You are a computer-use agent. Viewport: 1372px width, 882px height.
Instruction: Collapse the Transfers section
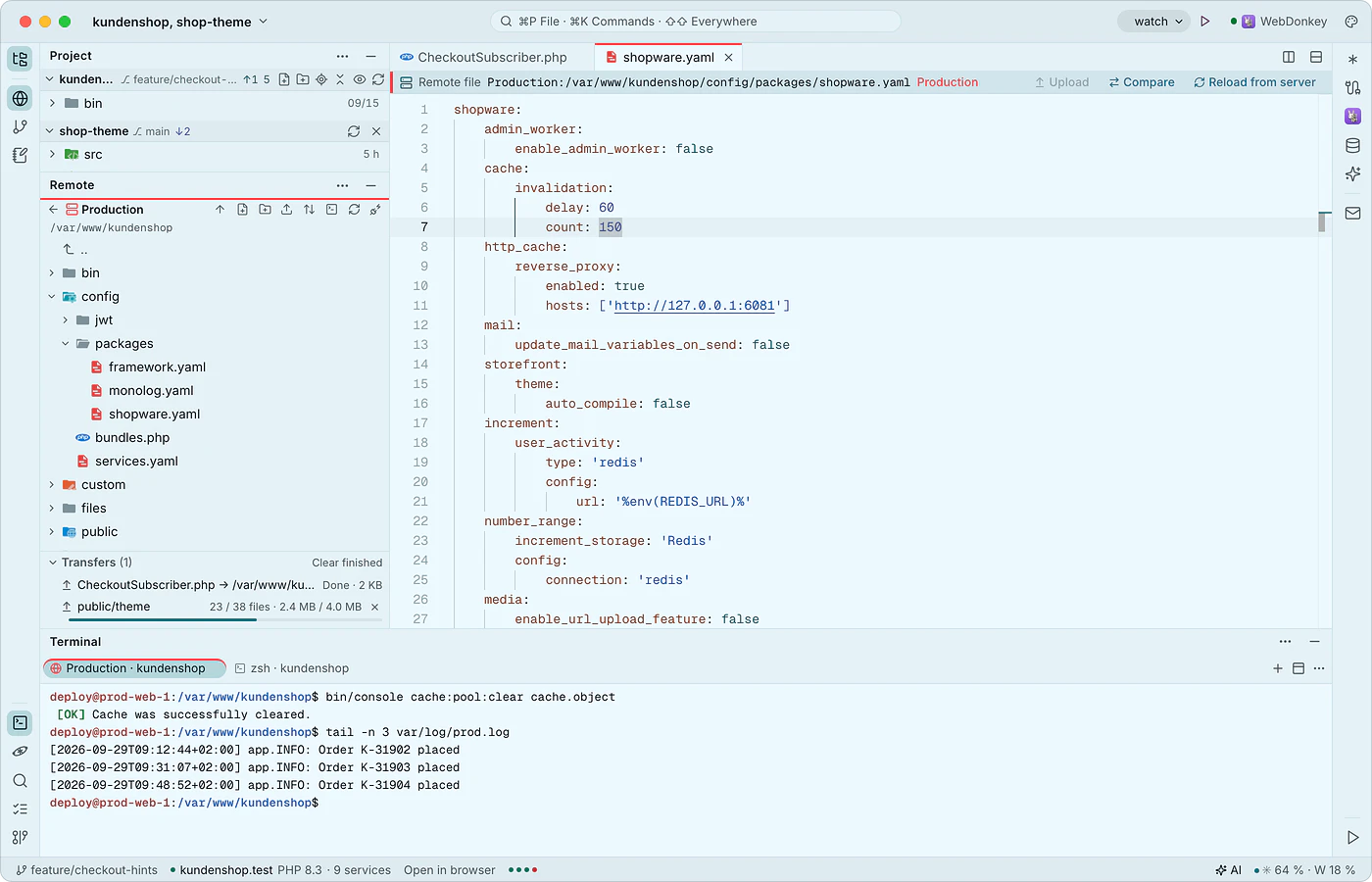pyautogui.click(x=53, y=563)
